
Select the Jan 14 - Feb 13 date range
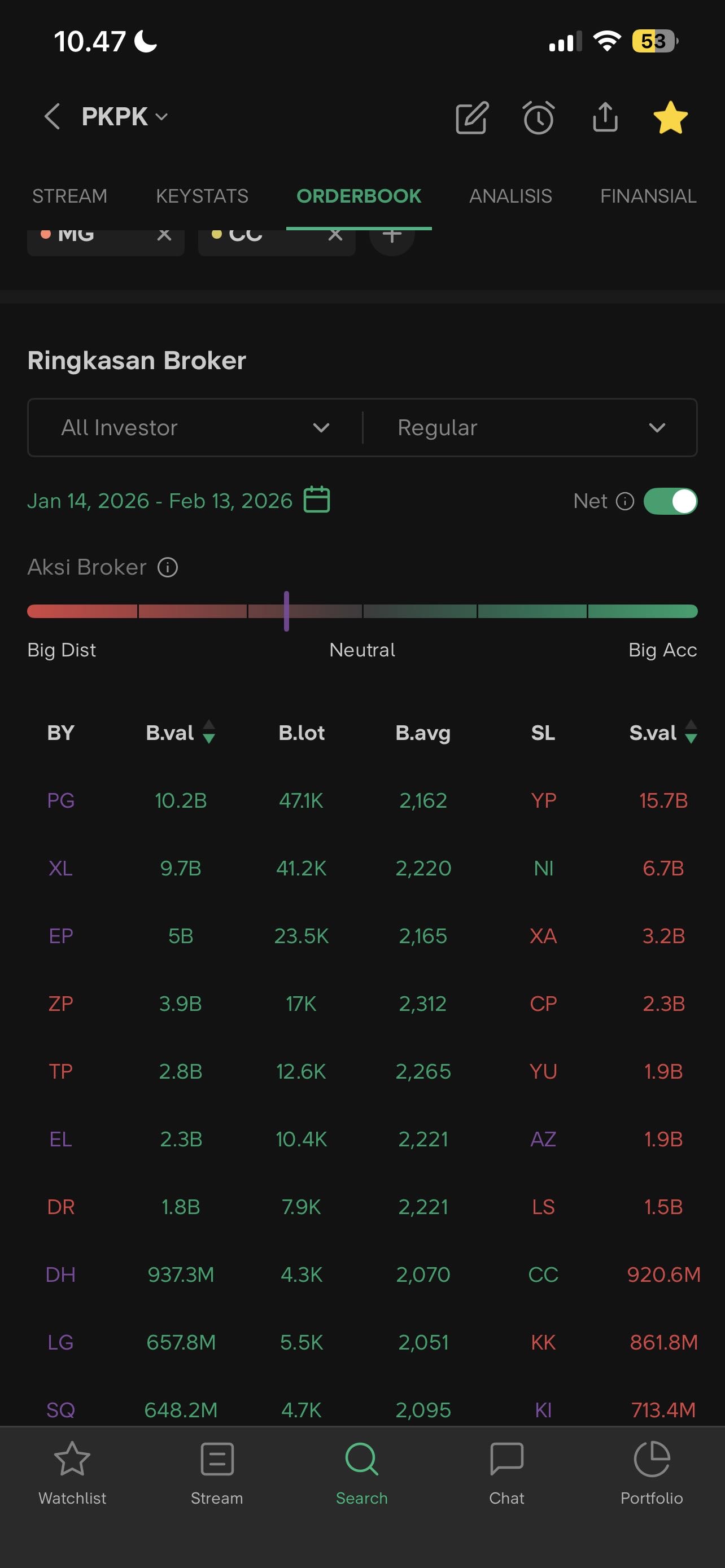point(160,500)
